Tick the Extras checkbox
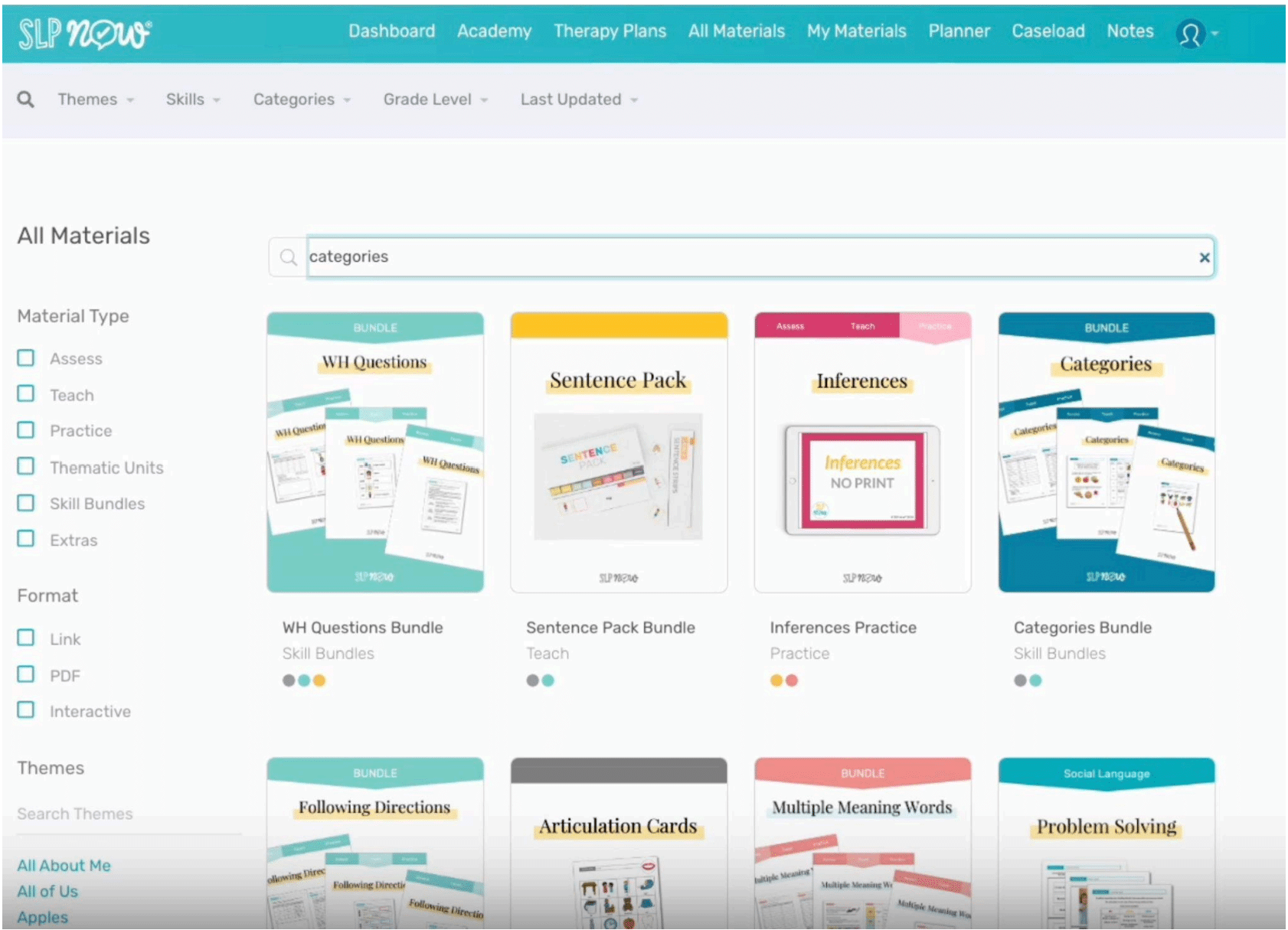This screenshot has width=1288, height=930. tap(26, 538)
